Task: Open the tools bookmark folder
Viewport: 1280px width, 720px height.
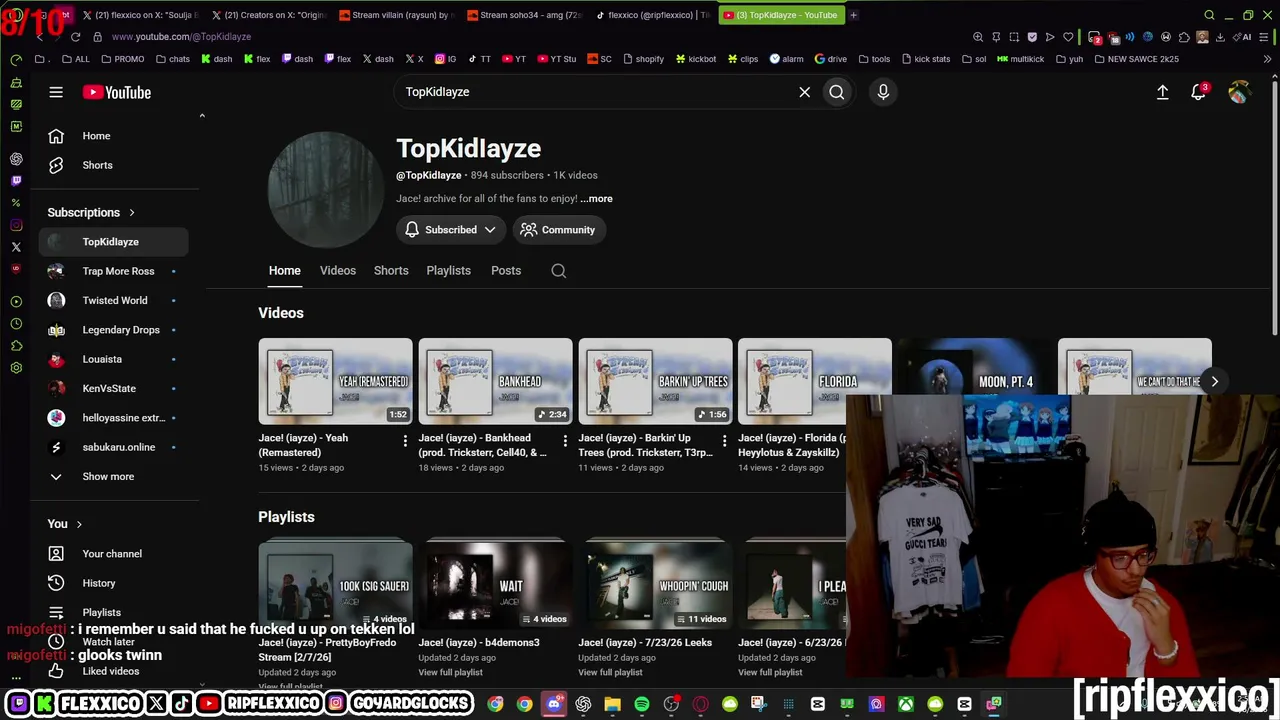Action: coord(873,59)
